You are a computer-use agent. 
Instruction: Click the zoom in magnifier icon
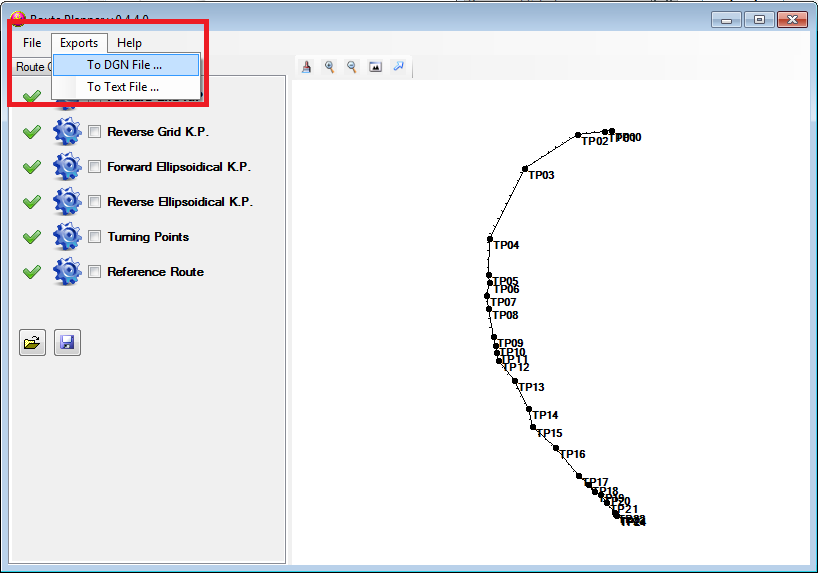click(329, 67)
